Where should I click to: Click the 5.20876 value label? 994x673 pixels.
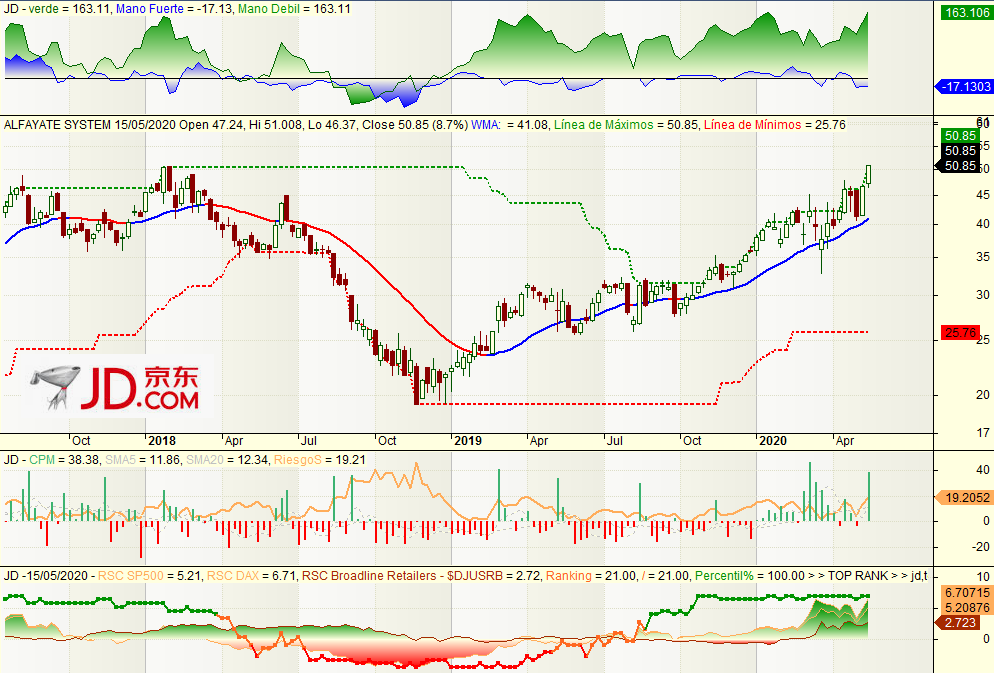pos(967,608)
